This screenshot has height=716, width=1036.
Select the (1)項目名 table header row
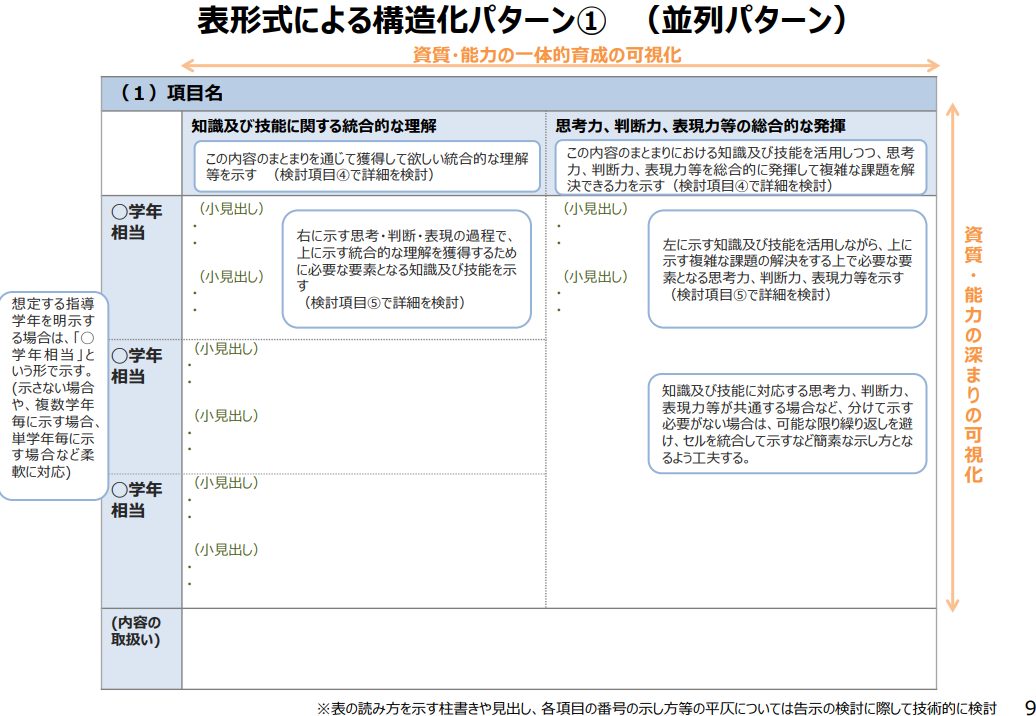tap(518, 94)
